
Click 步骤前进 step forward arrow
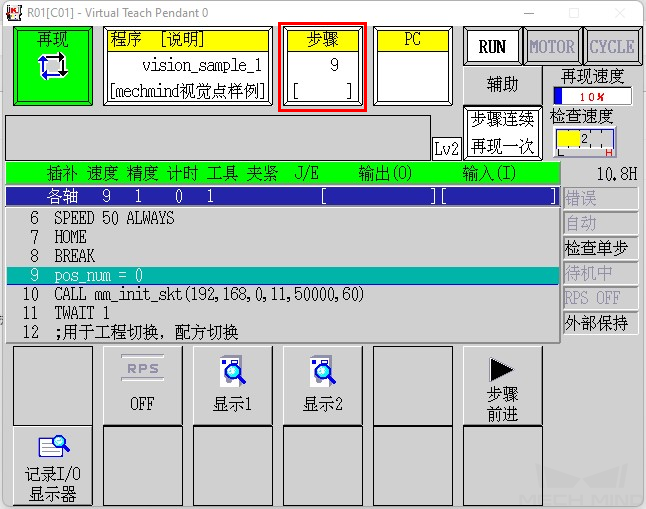[503, 385]
